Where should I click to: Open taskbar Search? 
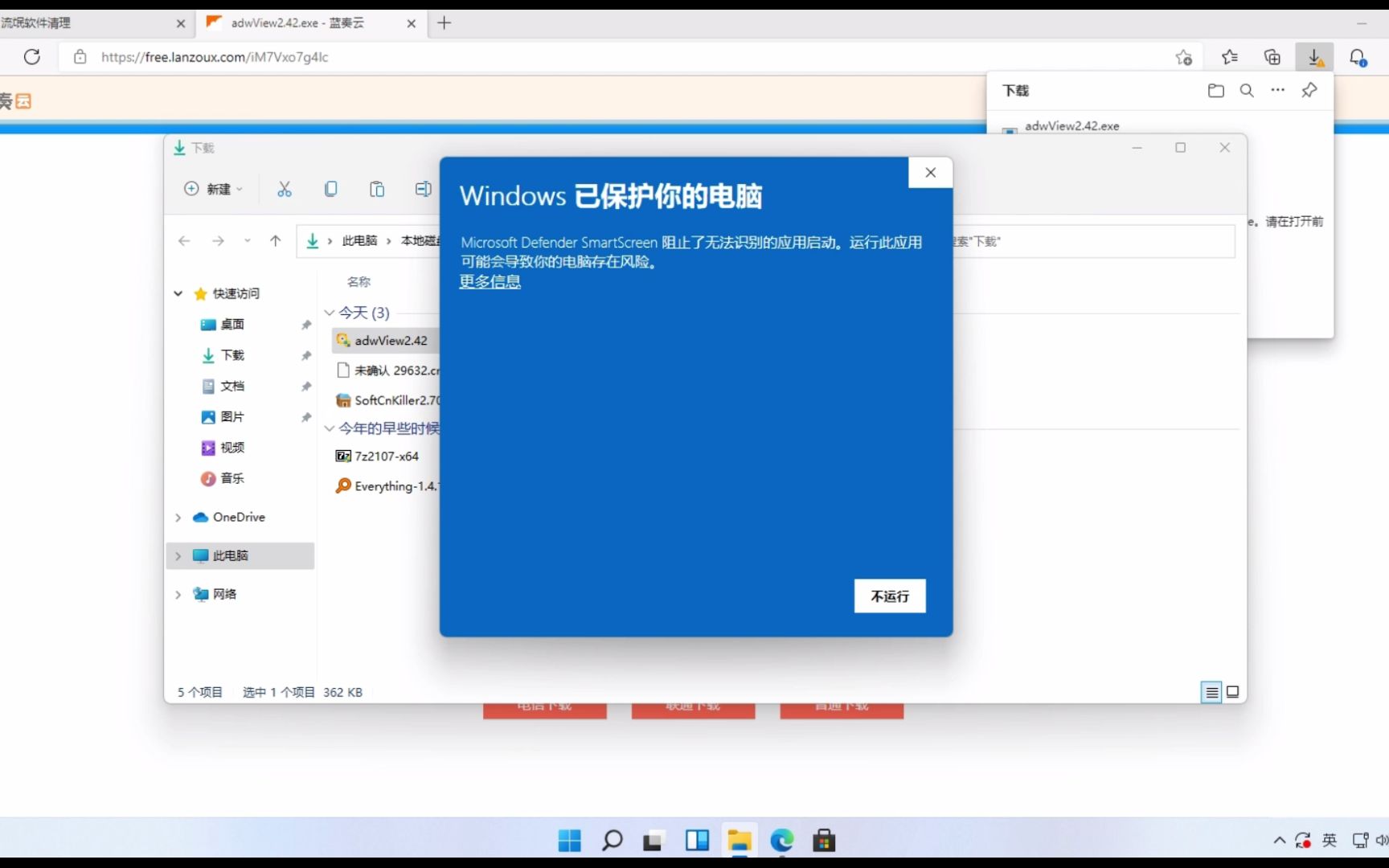[x=612, y=841]
